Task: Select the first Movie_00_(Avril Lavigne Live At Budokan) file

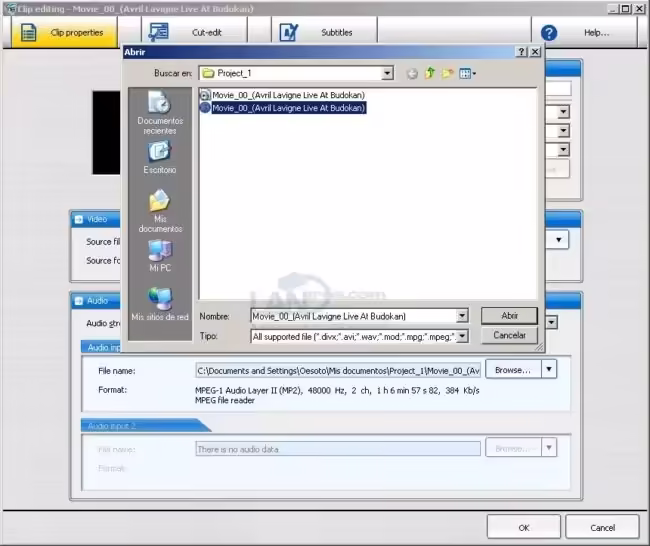Action: [x=282, y=95]
